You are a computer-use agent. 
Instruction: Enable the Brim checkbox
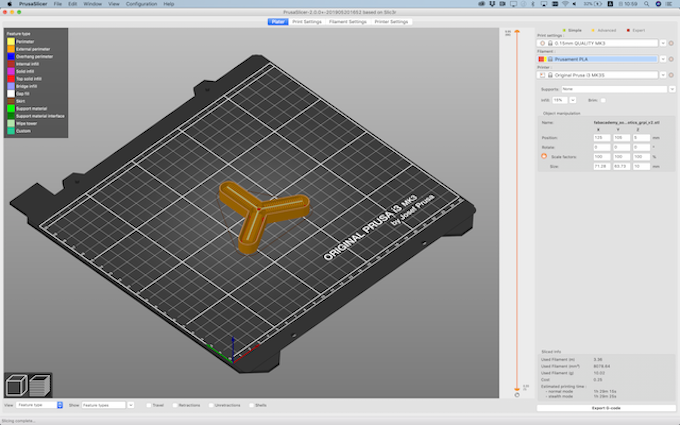603,100
